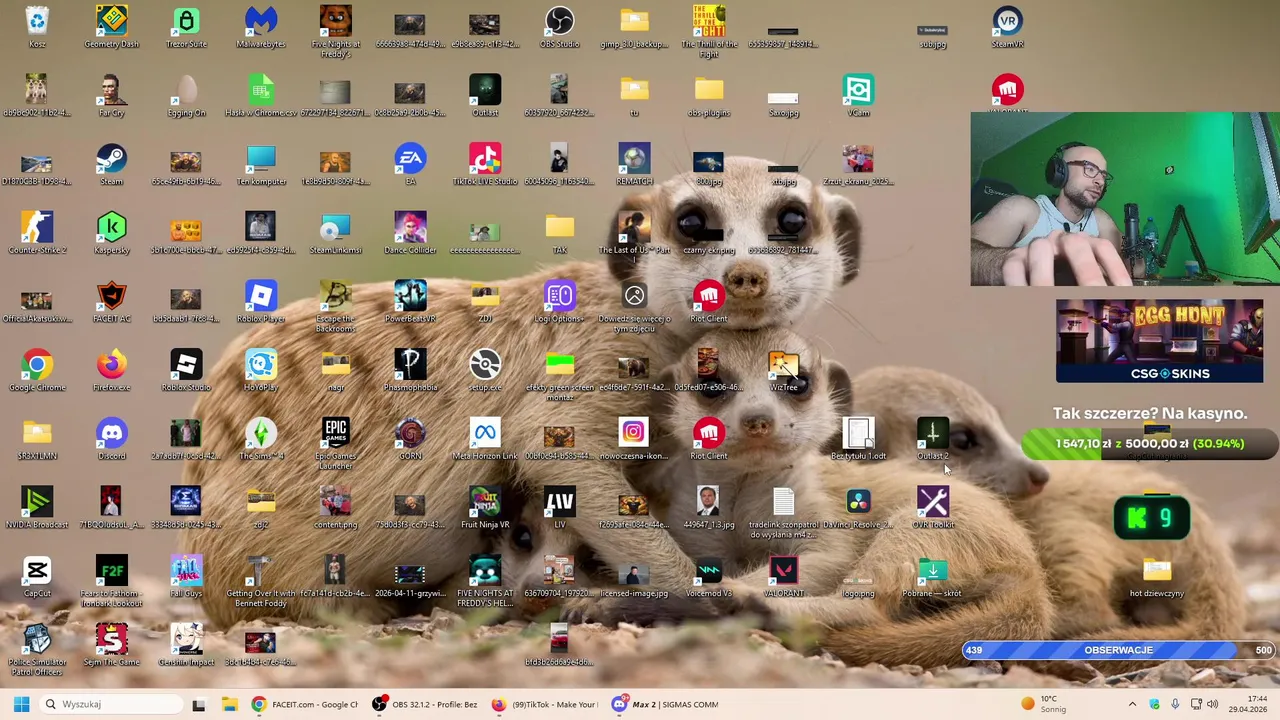Open the Recycle Bin (Kosz) icon
Viewport: 1280px width, 720px height.
pyautogui.click(x=37, y=22)
